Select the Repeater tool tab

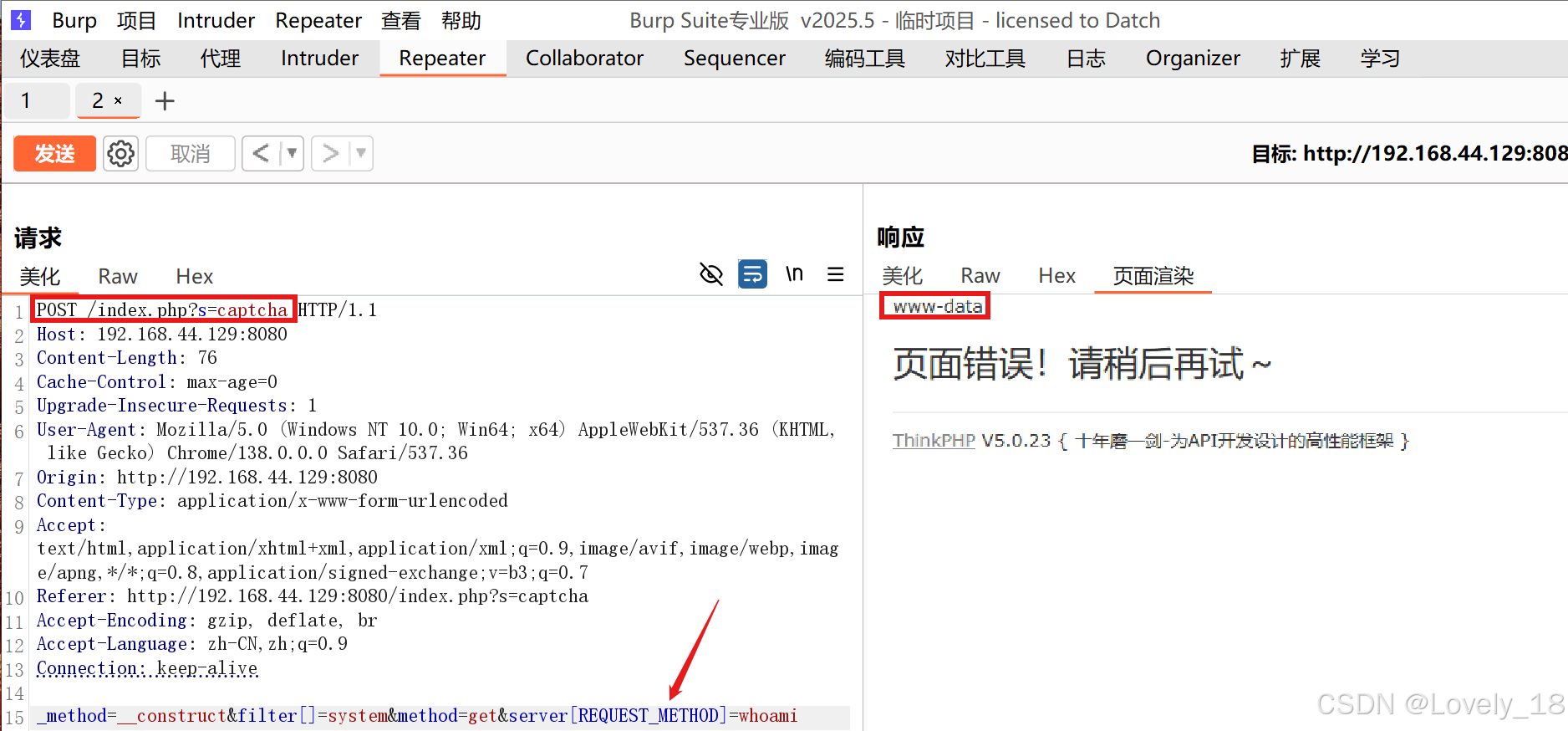point(442,58)
